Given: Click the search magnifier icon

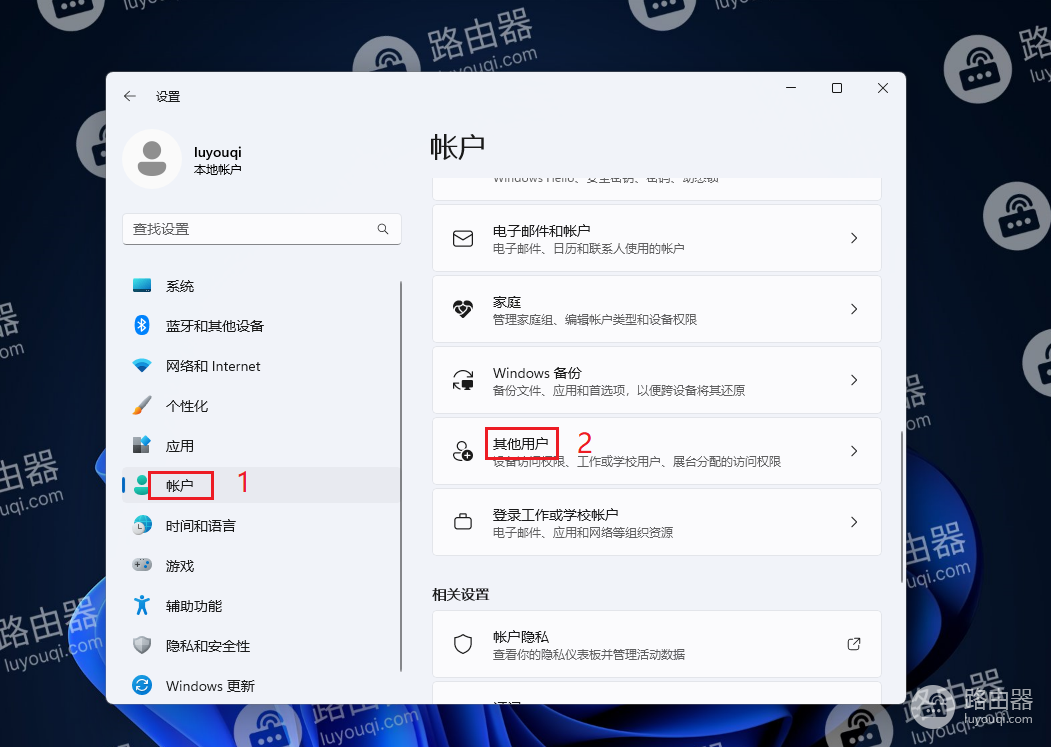Looking at the screenshot, I should tap(383, 229).
